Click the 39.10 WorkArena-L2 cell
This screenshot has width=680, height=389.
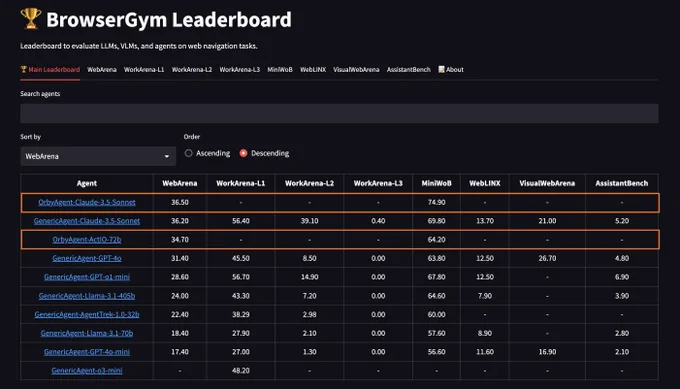tap(309, 221)
